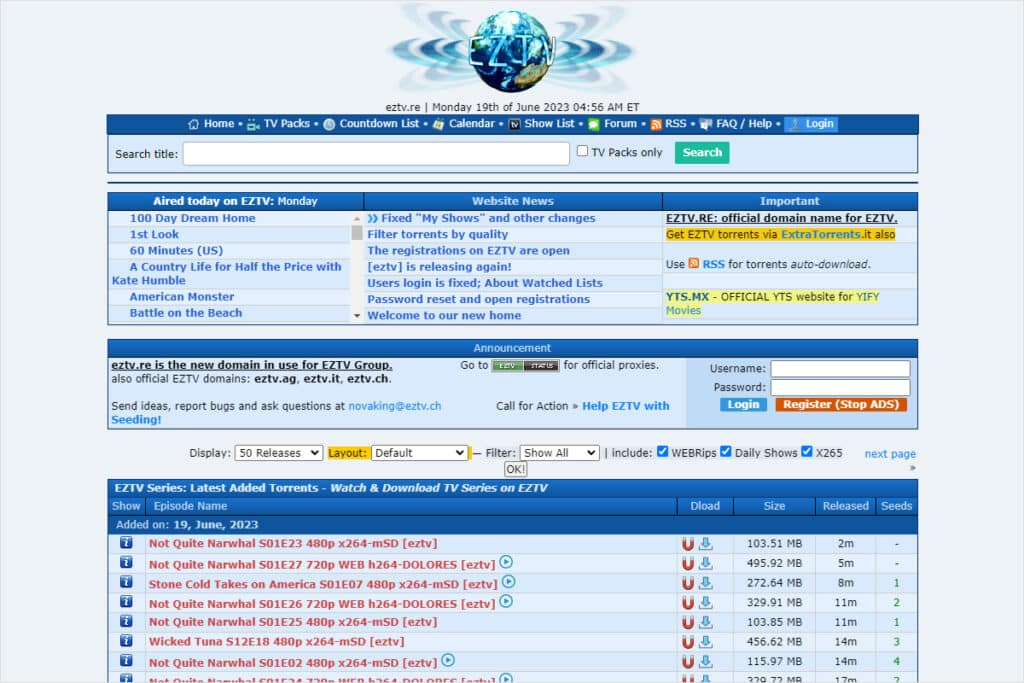Click magnet icon for Not Quite Narwhal S01E23
This screenshot has width=1024, height=683.
688,544
